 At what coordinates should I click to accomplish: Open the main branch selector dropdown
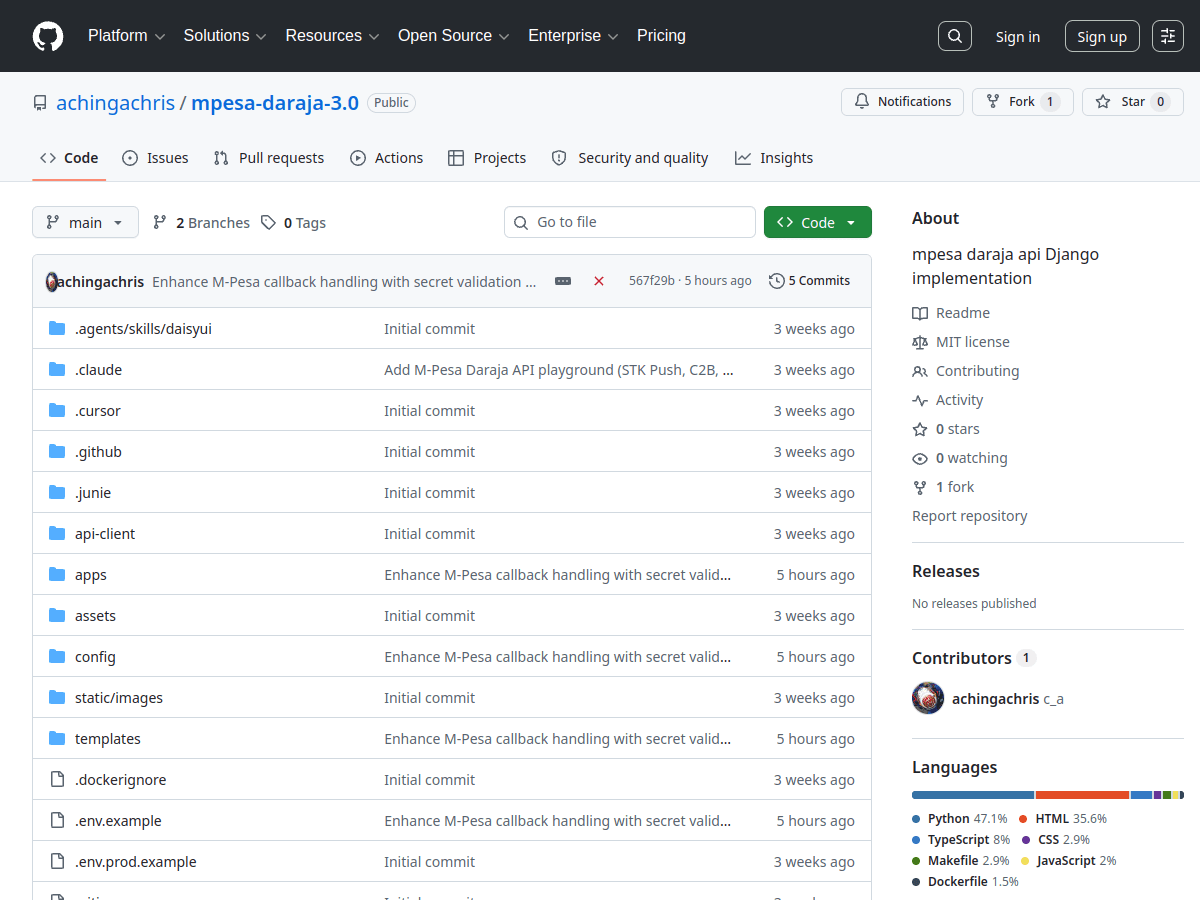tap(85, 222)
